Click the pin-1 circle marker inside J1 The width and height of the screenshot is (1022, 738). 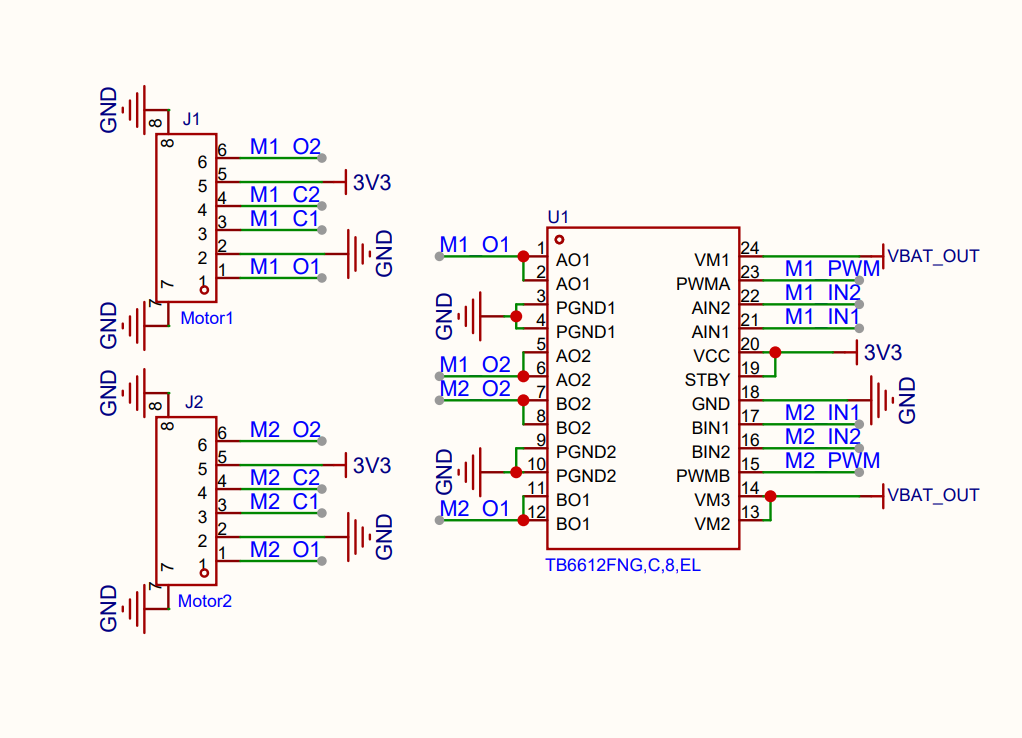click(x=204, y=290)
